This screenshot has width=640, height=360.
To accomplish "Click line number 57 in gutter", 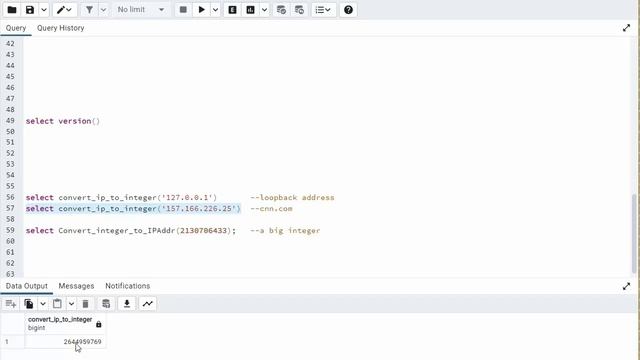I will [10, 209].
